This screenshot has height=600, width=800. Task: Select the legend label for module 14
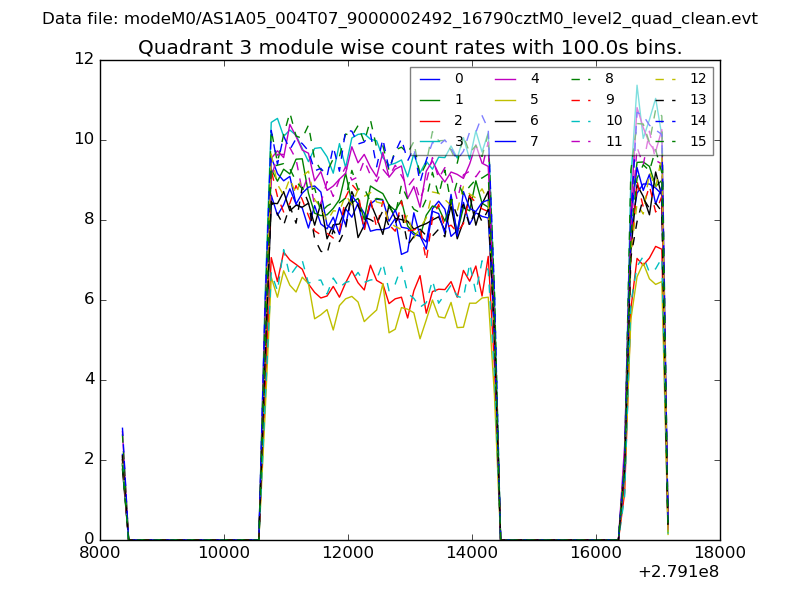pyautogui.click(x=698, y=120)
